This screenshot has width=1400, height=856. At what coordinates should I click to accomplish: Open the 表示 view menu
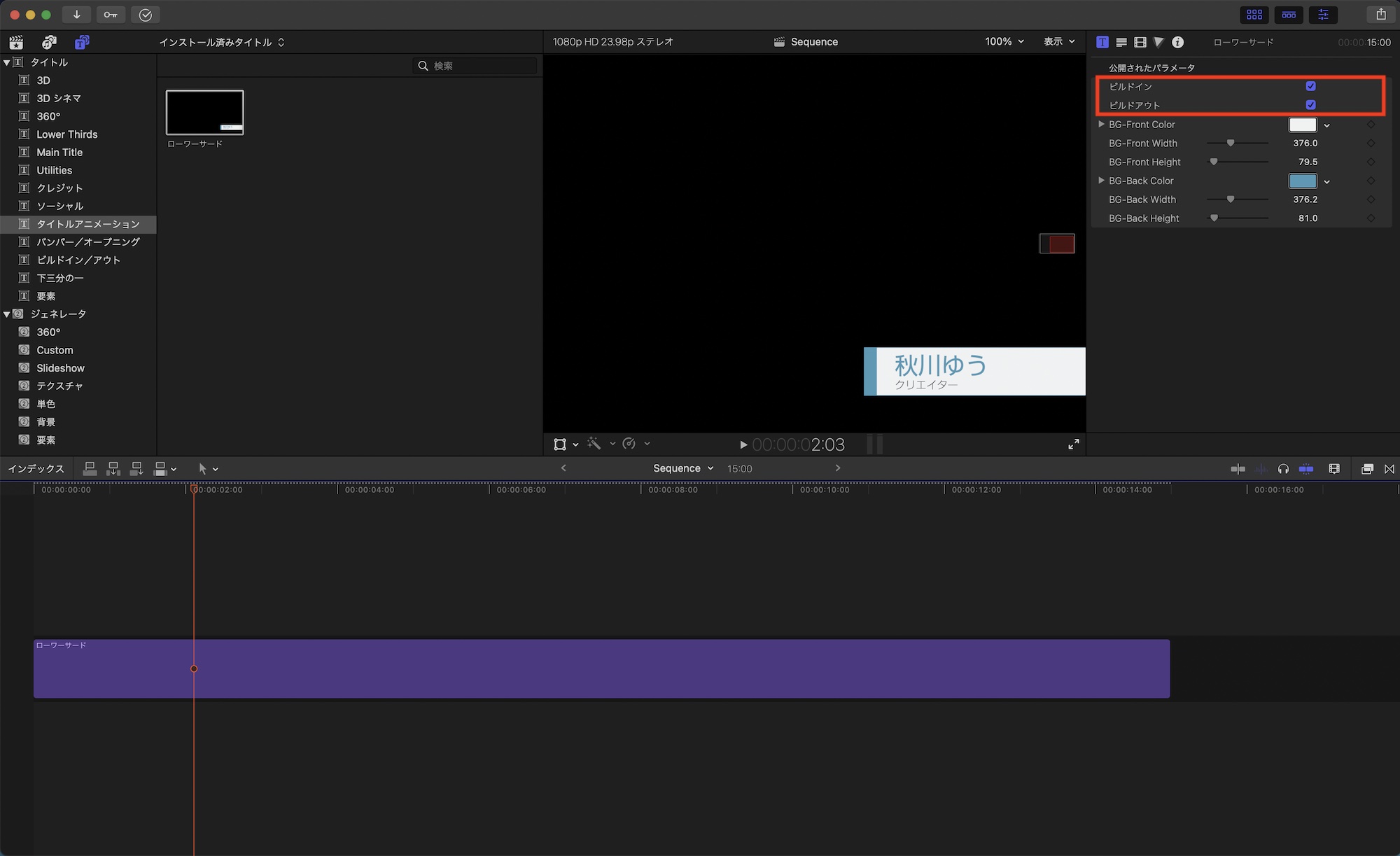click(1058, 42)
